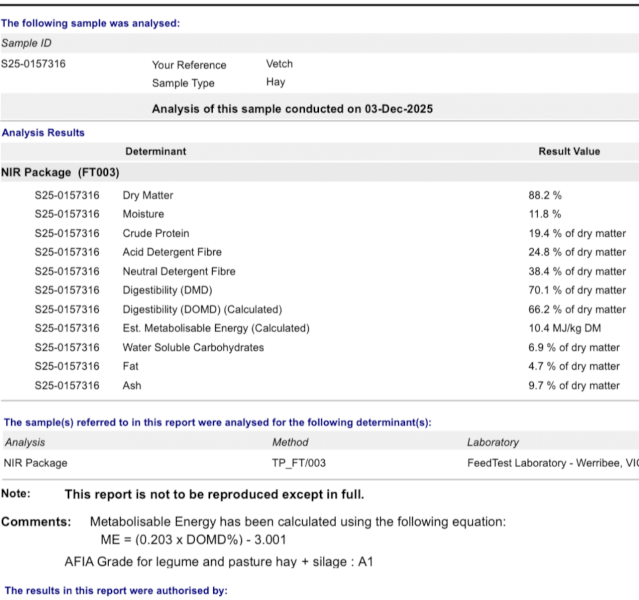Select the 'NIR Package (FT003)' group heading
This screenshot has height=600, width=639.
click(x=60, y=173)
